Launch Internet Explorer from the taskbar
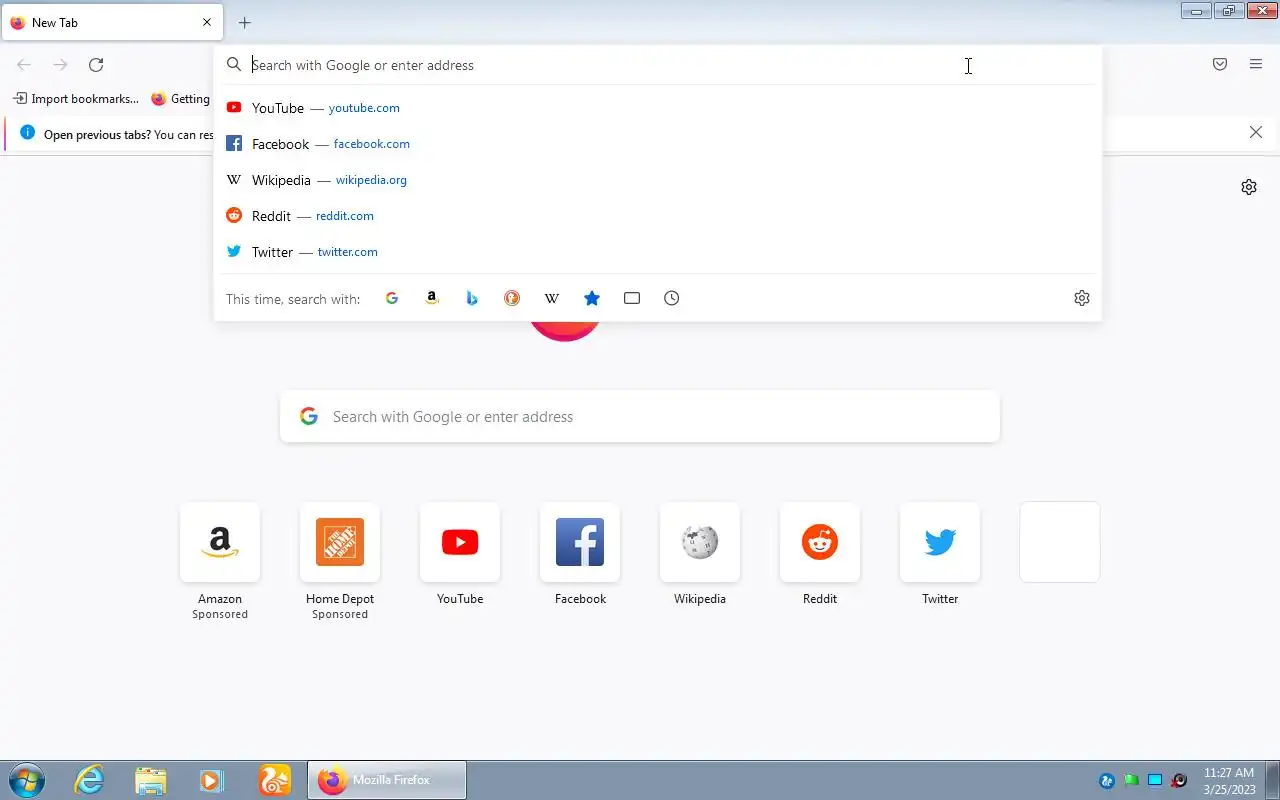 click(89, 780)
